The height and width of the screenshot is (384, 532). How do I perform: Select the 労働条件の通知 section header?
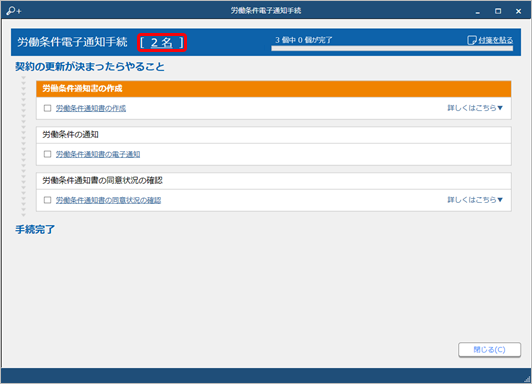274,135
